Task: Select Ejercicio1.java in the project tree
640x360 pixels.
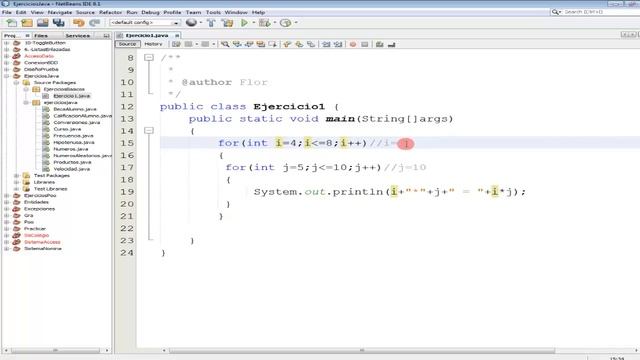Action: tap(72, 96)
